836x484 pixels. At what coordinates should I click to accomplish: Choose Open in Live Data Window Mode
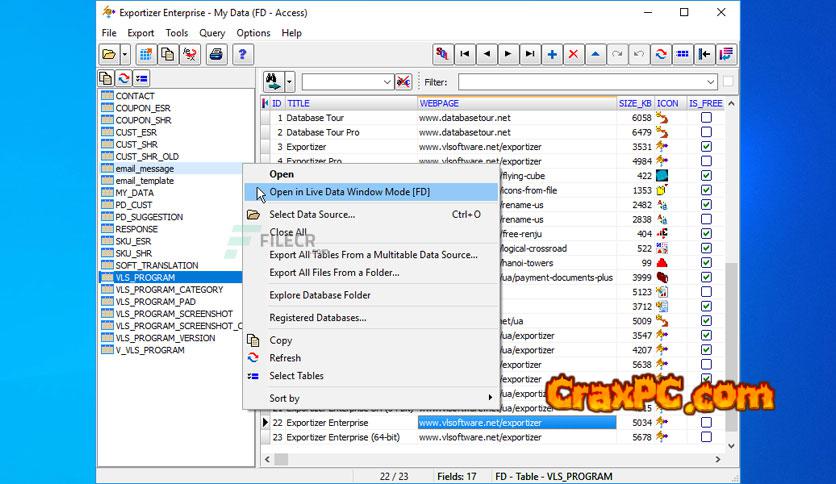[349, 191]
